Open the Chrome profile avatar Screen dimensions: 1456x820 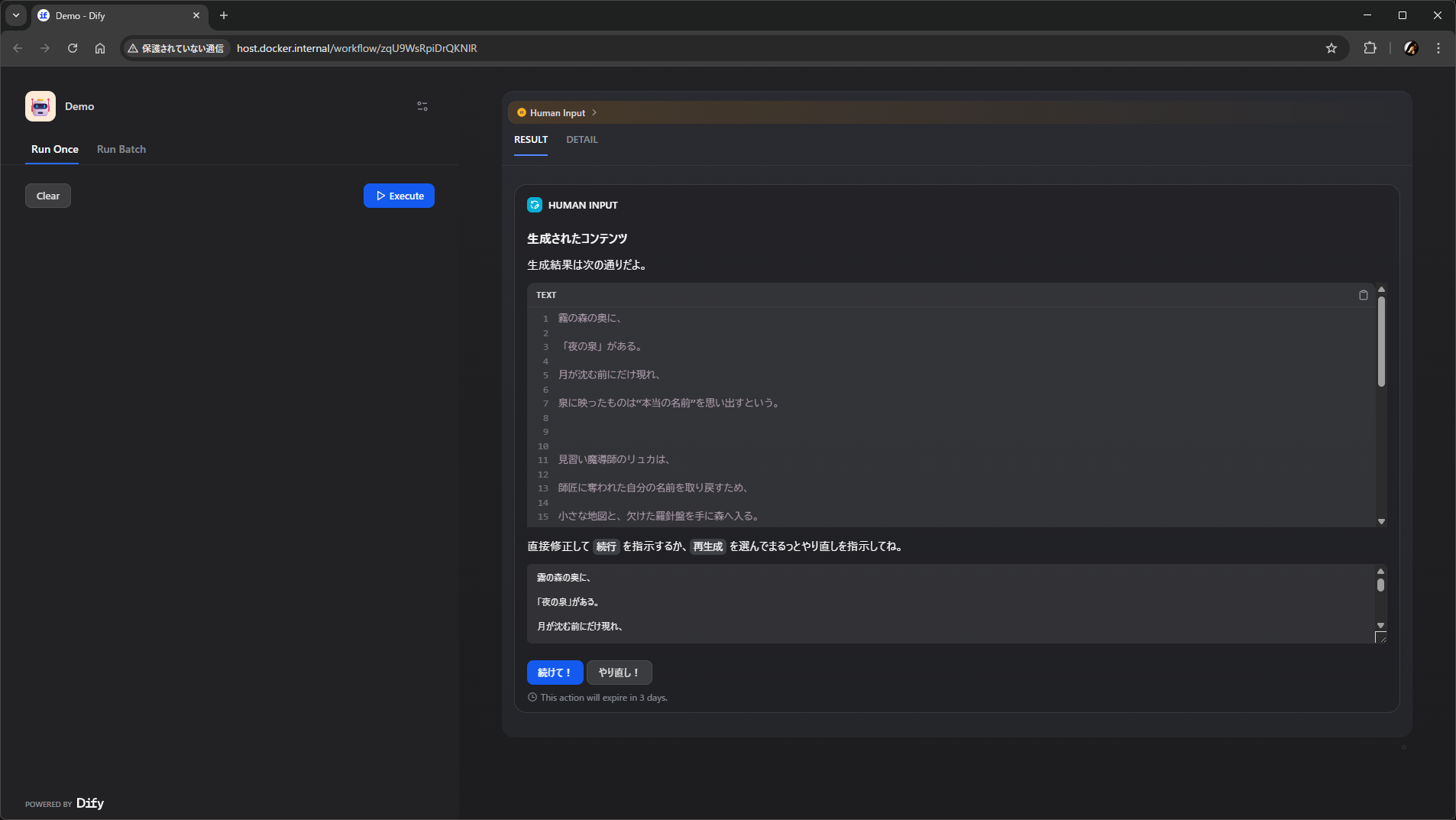click(x=1411, y=48)
